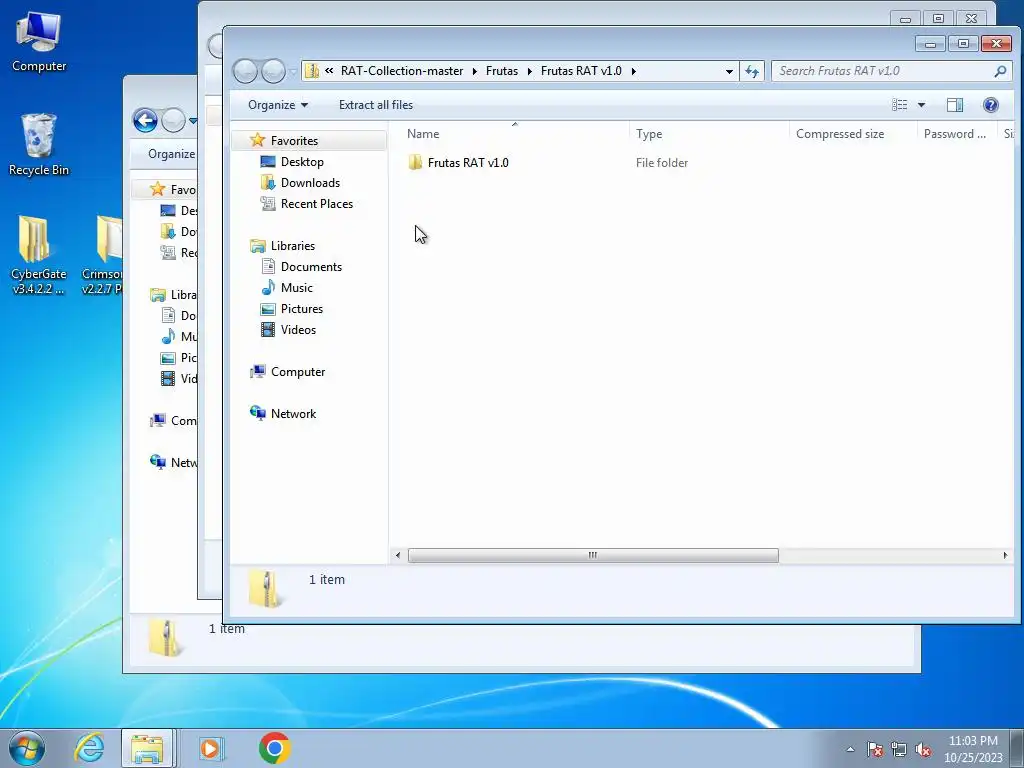Click the network tray icon
1024x768 pixels.
click(x=899, y=749)
